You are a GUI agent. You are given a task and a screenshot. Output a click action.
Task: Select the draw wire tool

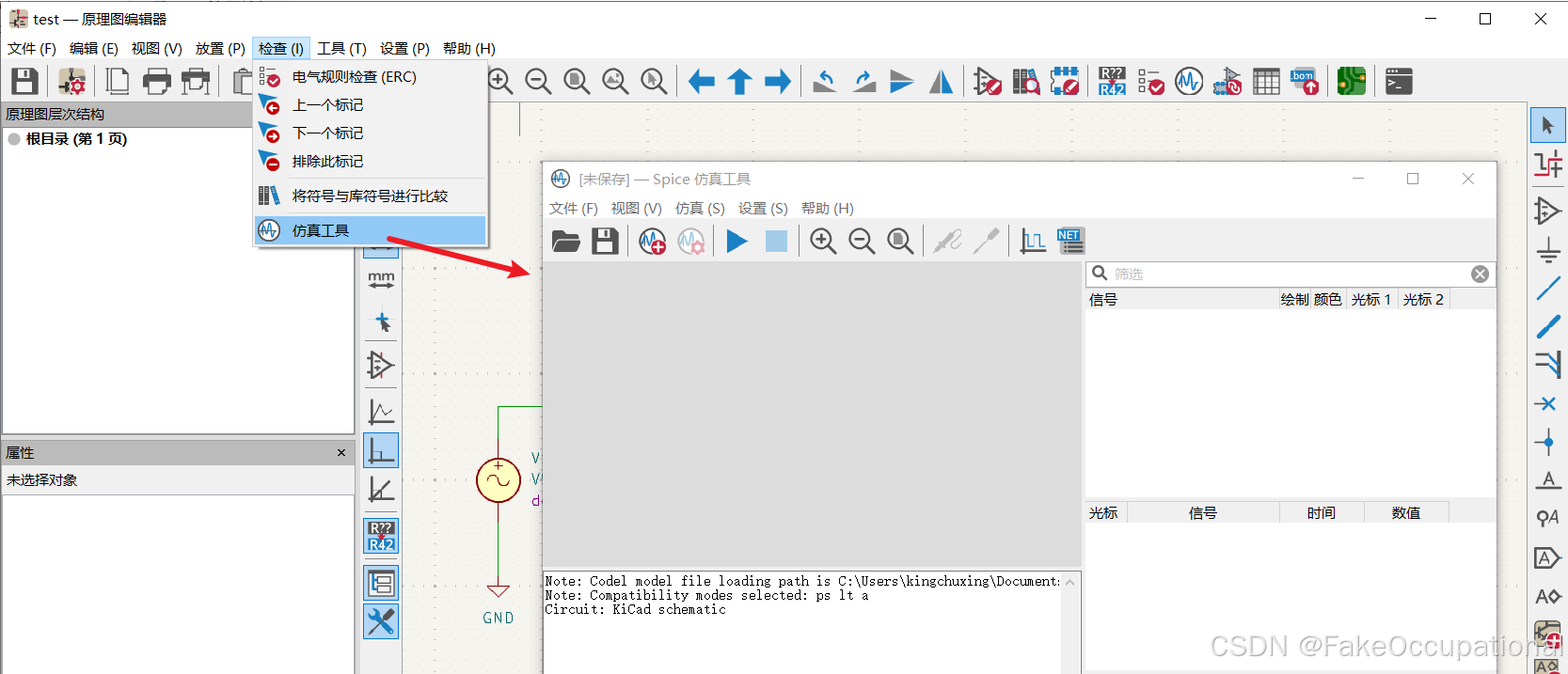(x=1548, y=289)
